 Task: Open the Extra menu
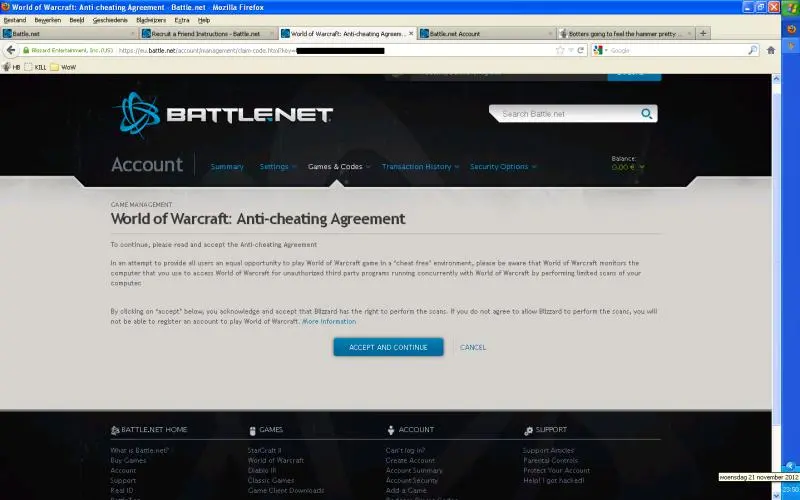pyautogui.click(x=182, y=20)
